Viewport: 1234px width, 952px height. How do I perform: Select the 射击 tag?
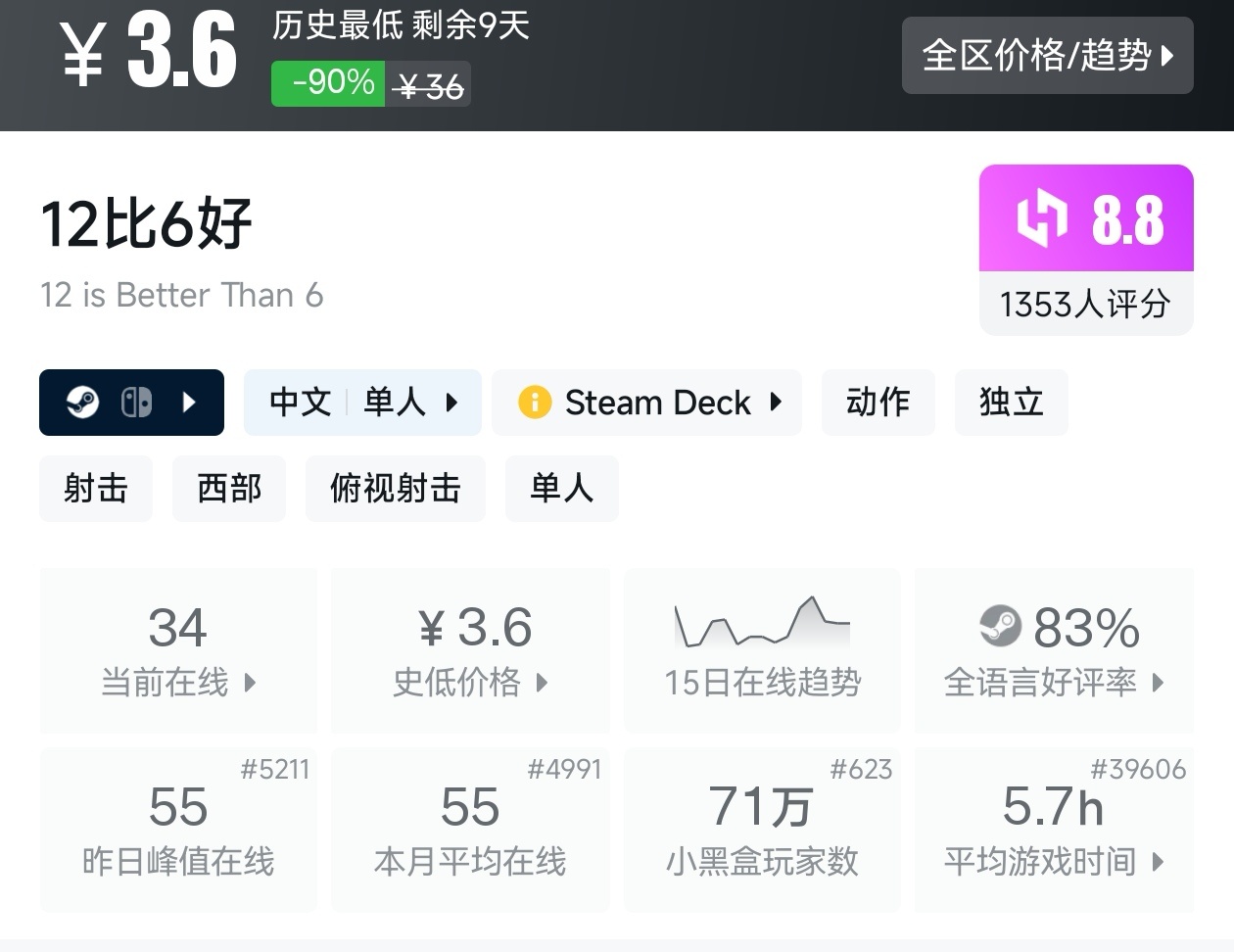pyautogui.click(x=96, y=489)
